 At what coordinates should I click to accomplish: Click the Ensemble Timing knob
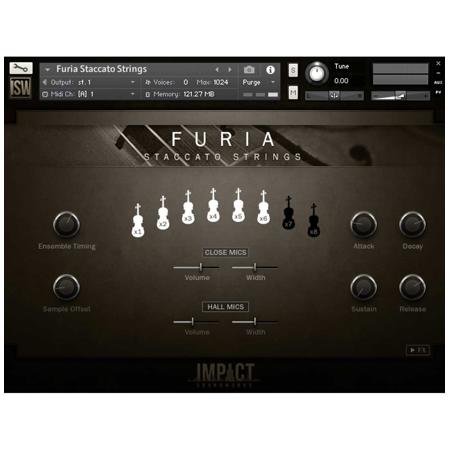66,224
